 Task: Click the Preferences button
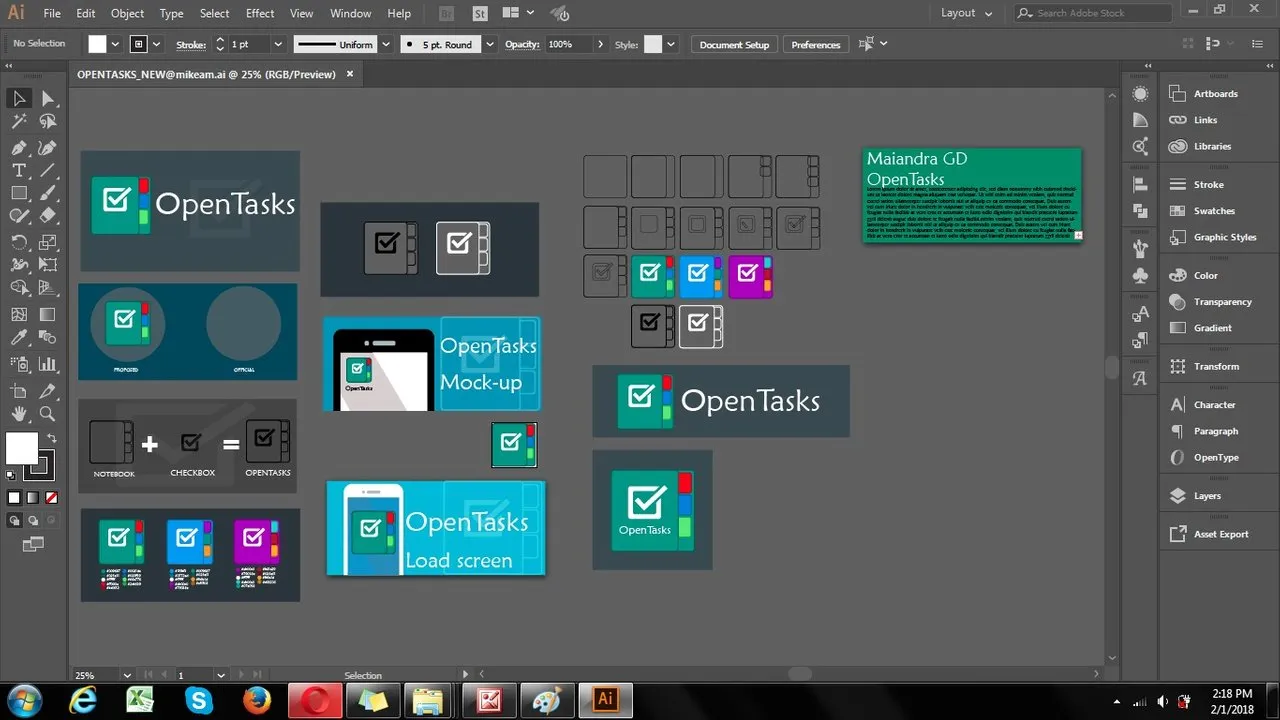pos(816,44)
